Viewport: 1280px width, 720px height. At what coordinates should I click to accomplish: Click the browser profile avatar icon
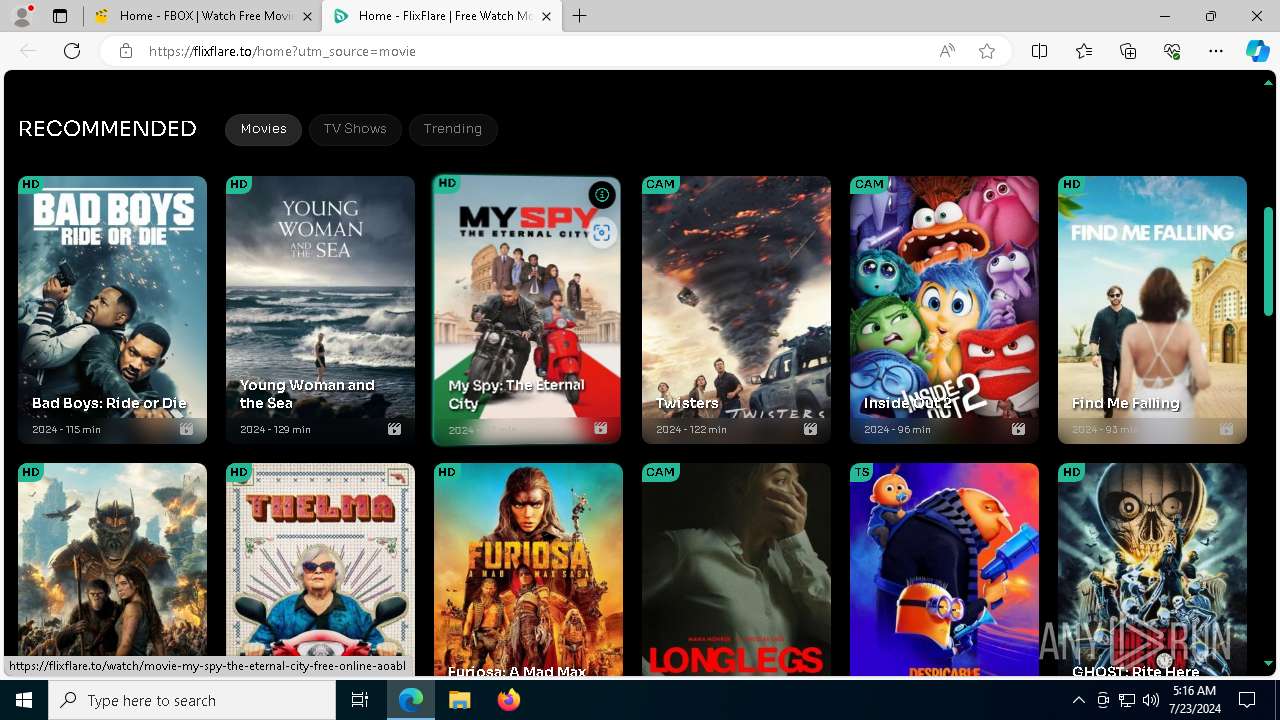[22, 16]
